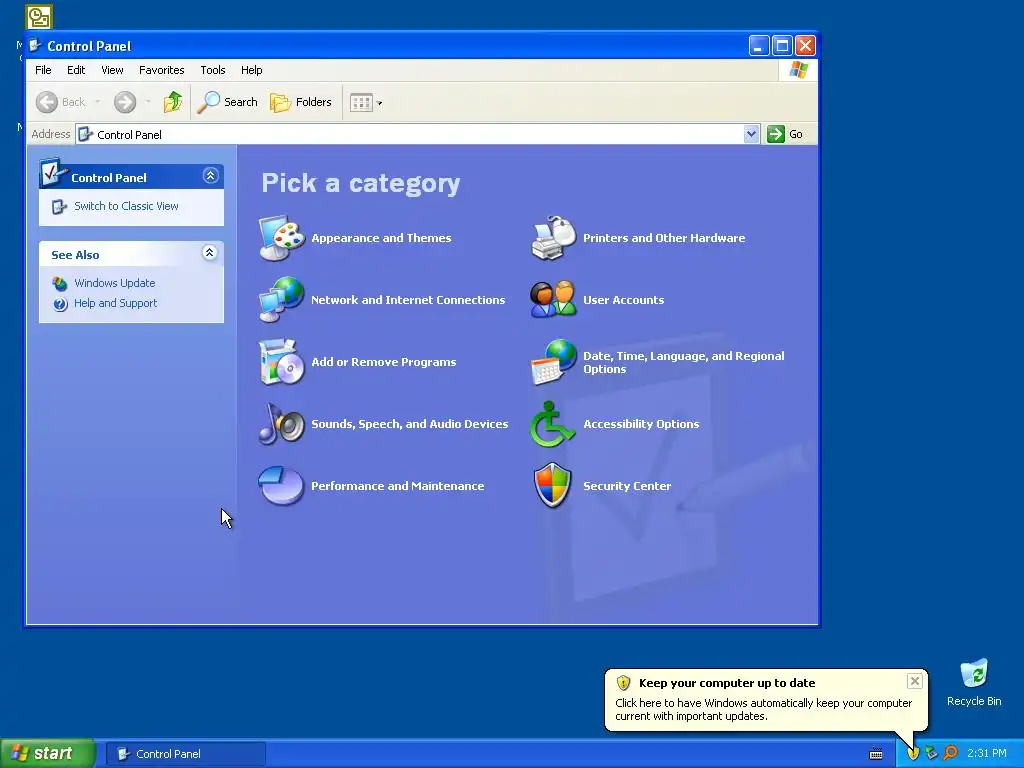Click the Switch to Classic View icon
1024x768 pixels.
(59, 206)
